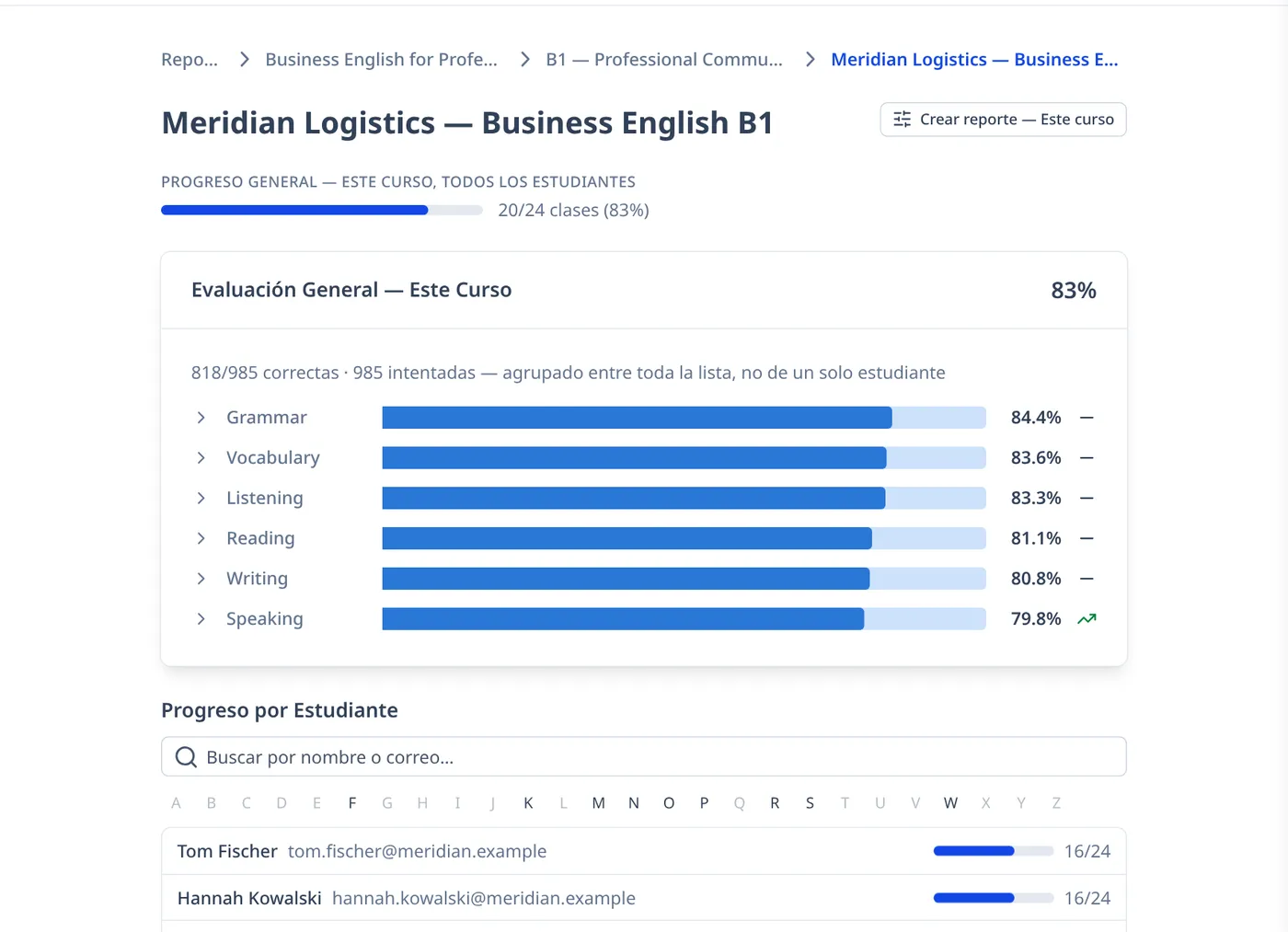
Task: Expand the Grammar skill row
Action: point(201,418)
